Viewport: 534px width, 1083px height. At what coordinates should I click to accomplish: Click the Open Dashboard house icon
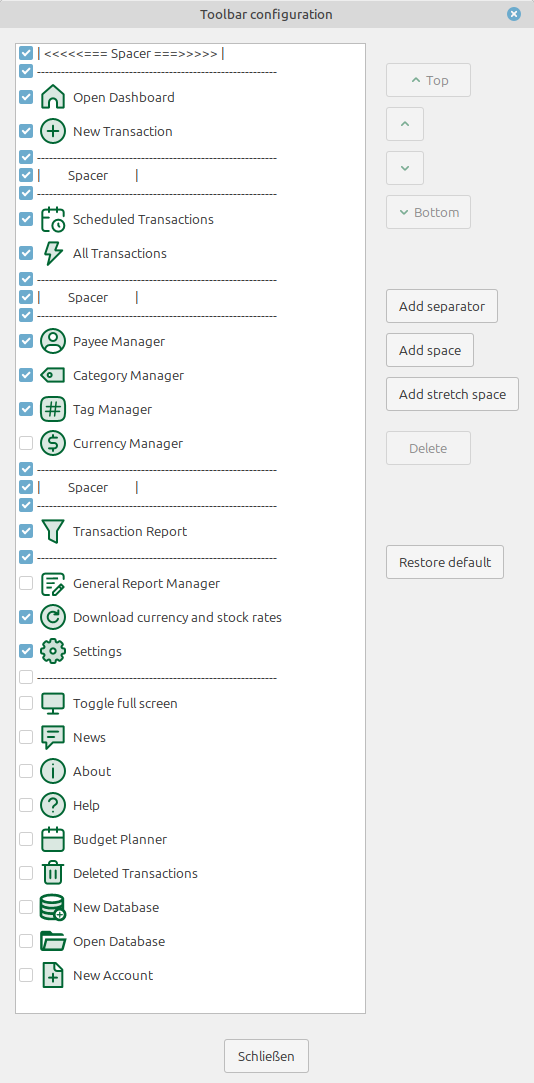pyautogui.click(x=53, y=97)
